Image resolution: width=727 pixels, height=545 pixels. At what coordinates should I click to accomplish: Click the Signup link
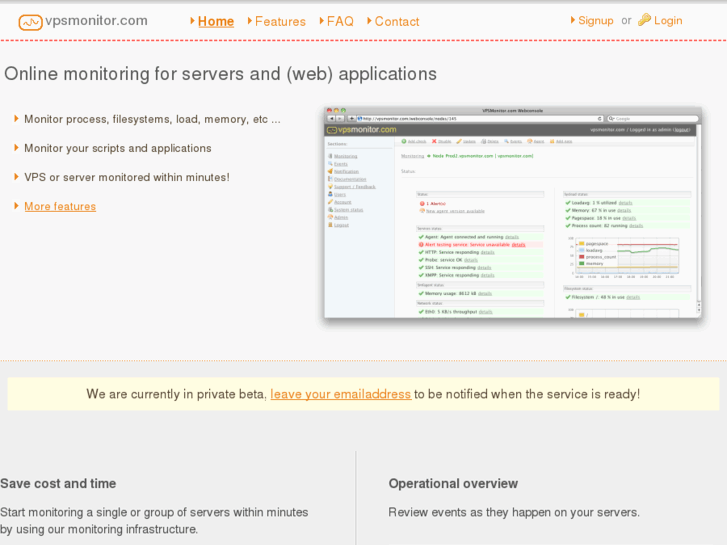[595, 20]
